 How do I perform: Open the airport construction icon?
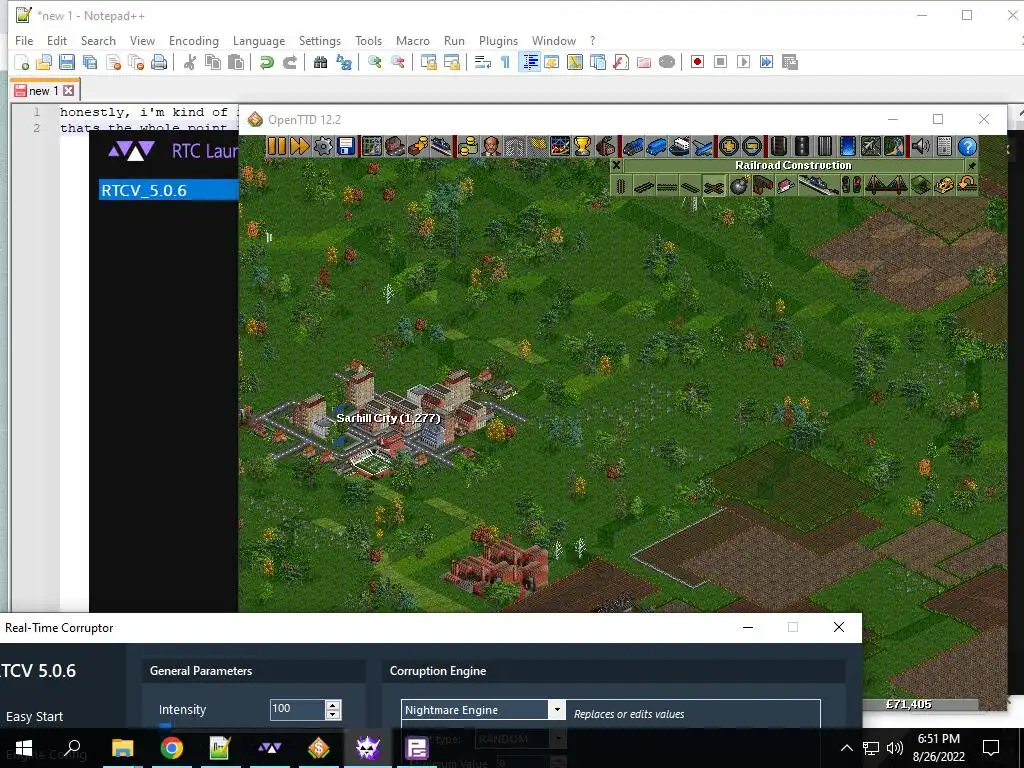pos(871,146)
